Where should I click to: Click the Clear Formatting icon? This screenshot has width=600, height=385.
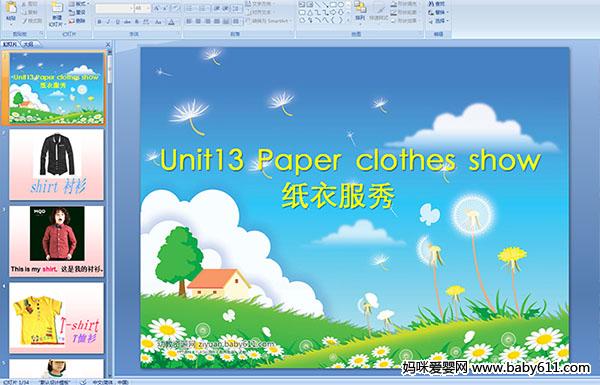click(x=176, y=8)
